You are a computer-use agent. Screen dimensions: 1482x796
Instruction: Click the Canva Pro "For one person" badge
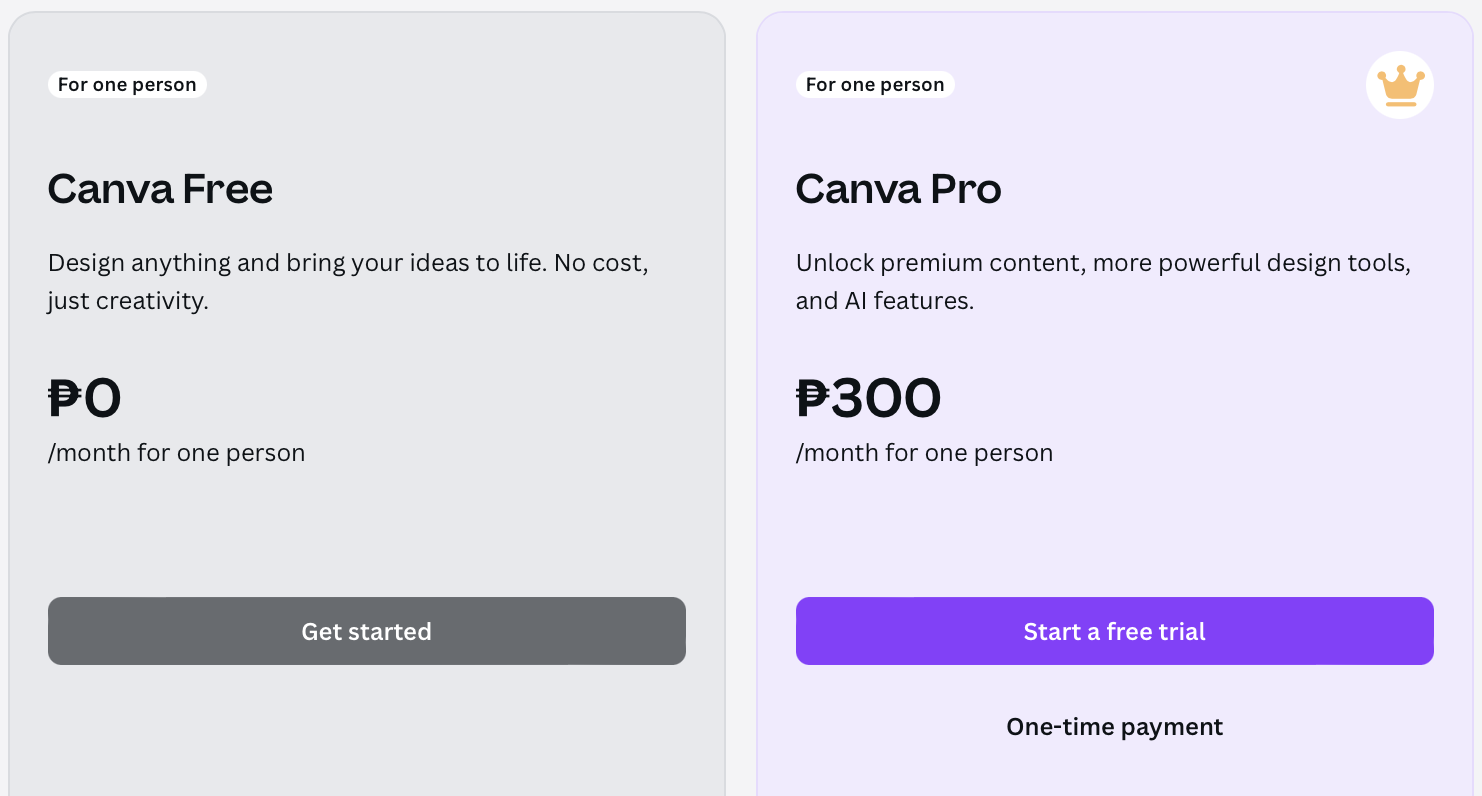875,85
